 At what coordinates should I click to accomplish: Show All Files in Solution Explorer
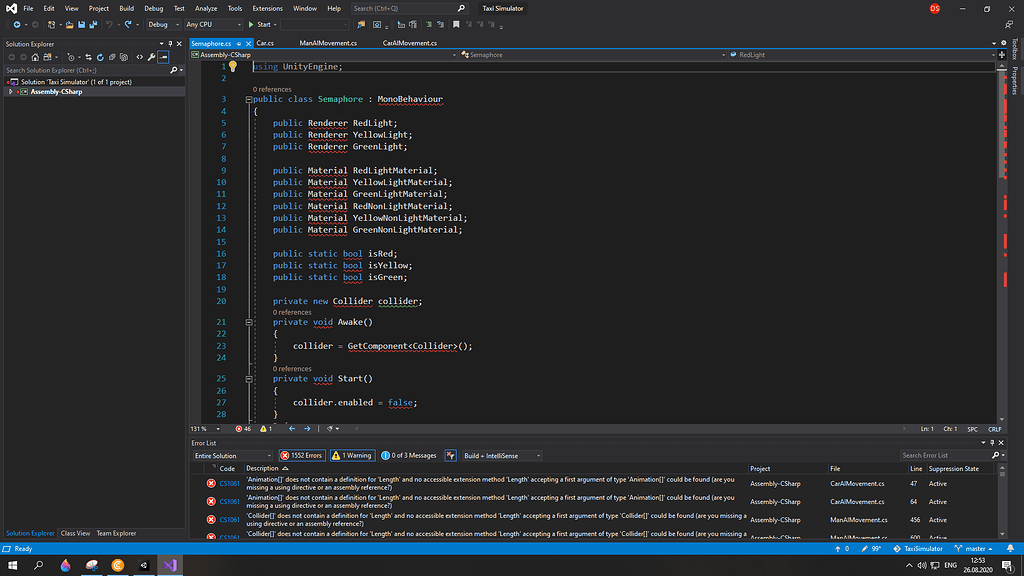(x=123, y=56)
